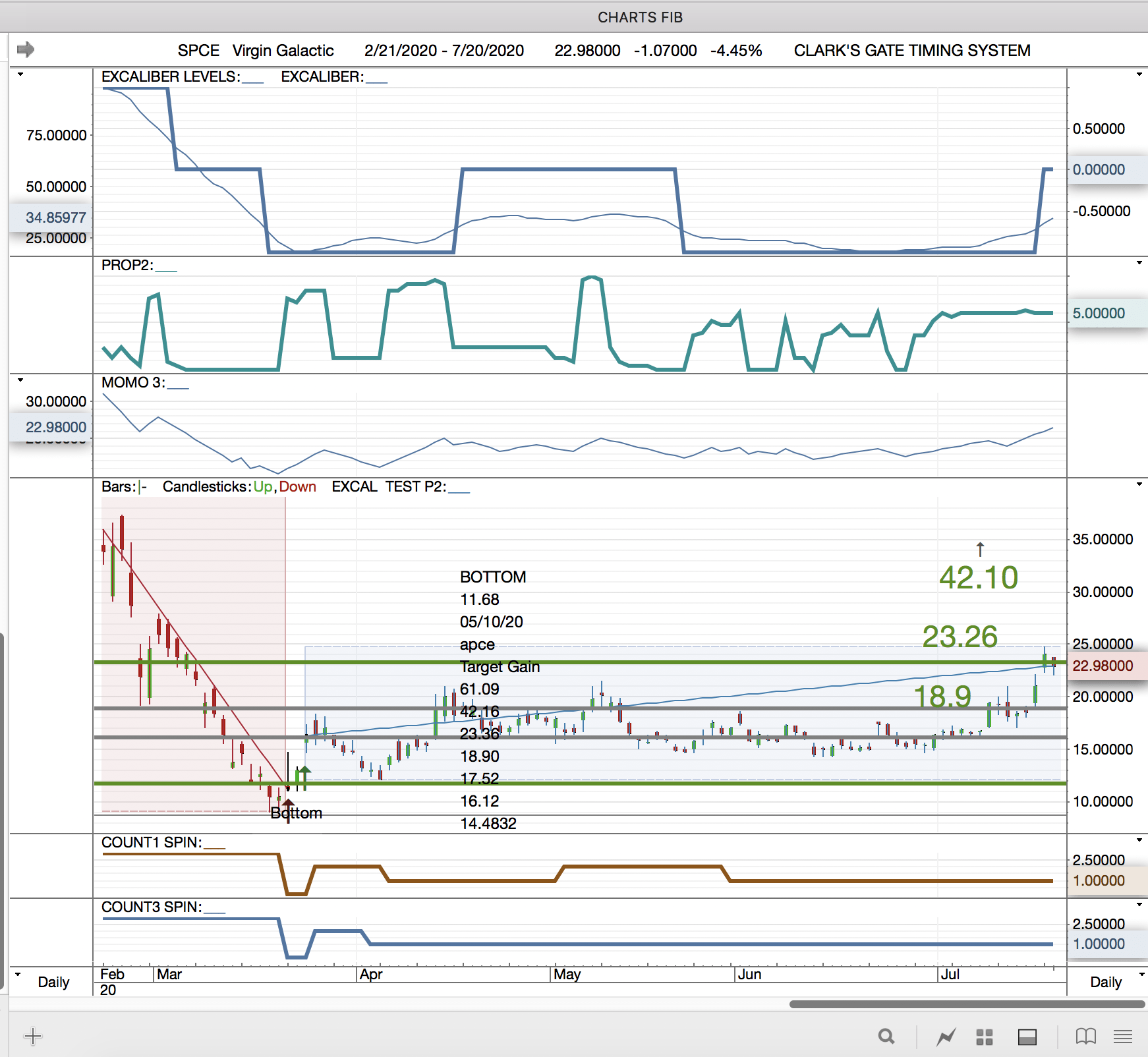Viewport: 1148px width, 1057px height.
Task: Open PROP2 pane right dropdown triangle
Action: pos(1139,263)
